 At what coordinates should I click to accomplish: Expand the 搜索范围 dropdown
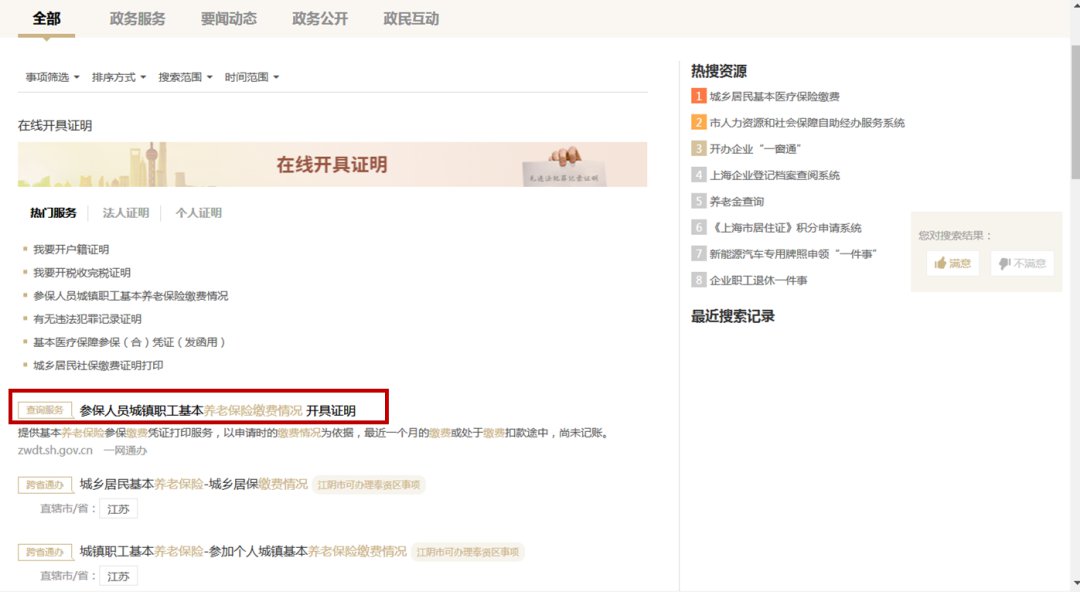185,77
